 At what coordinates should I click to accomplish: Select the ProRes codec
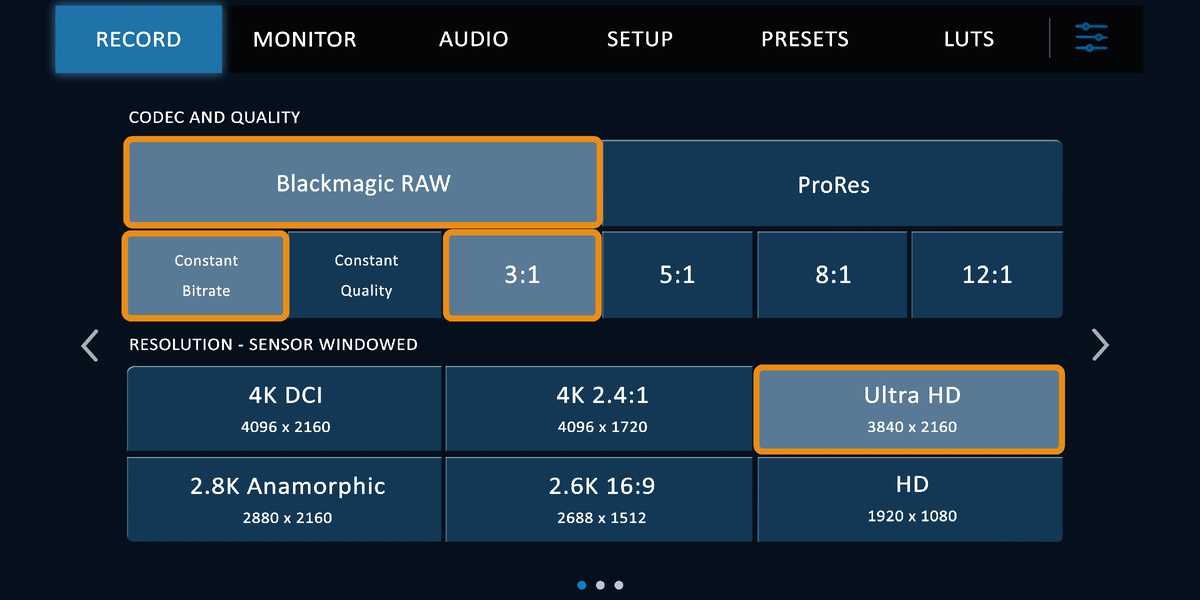point(833,183)
